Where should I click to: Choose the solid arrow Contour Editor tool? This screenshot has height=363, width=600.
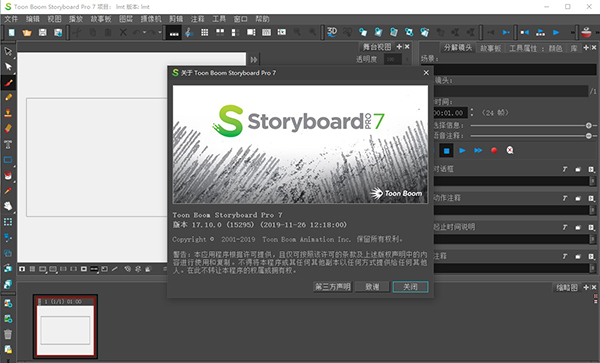(8, 67)
